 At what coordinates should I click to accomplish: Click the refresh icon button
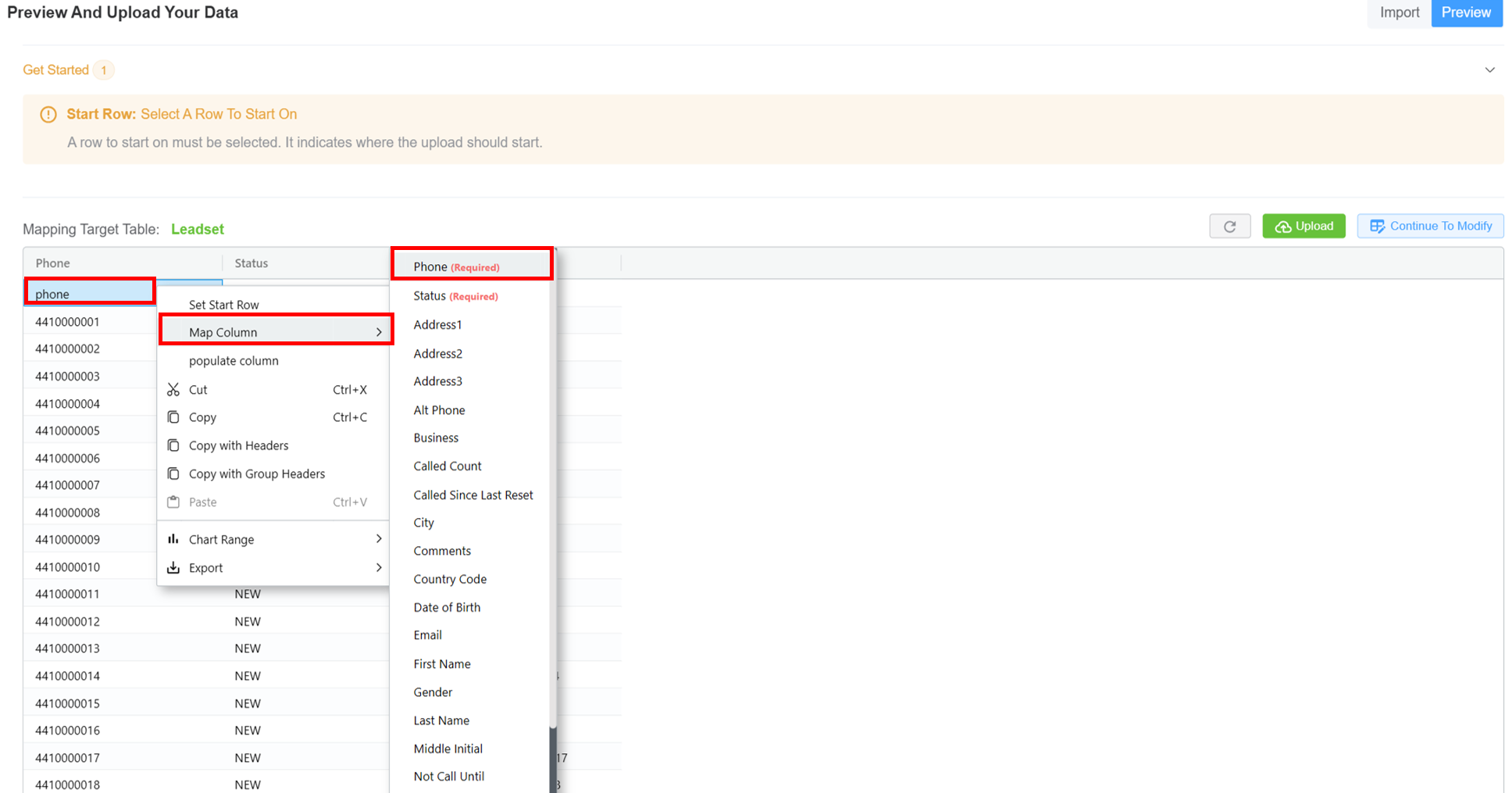coord(1229,227)
